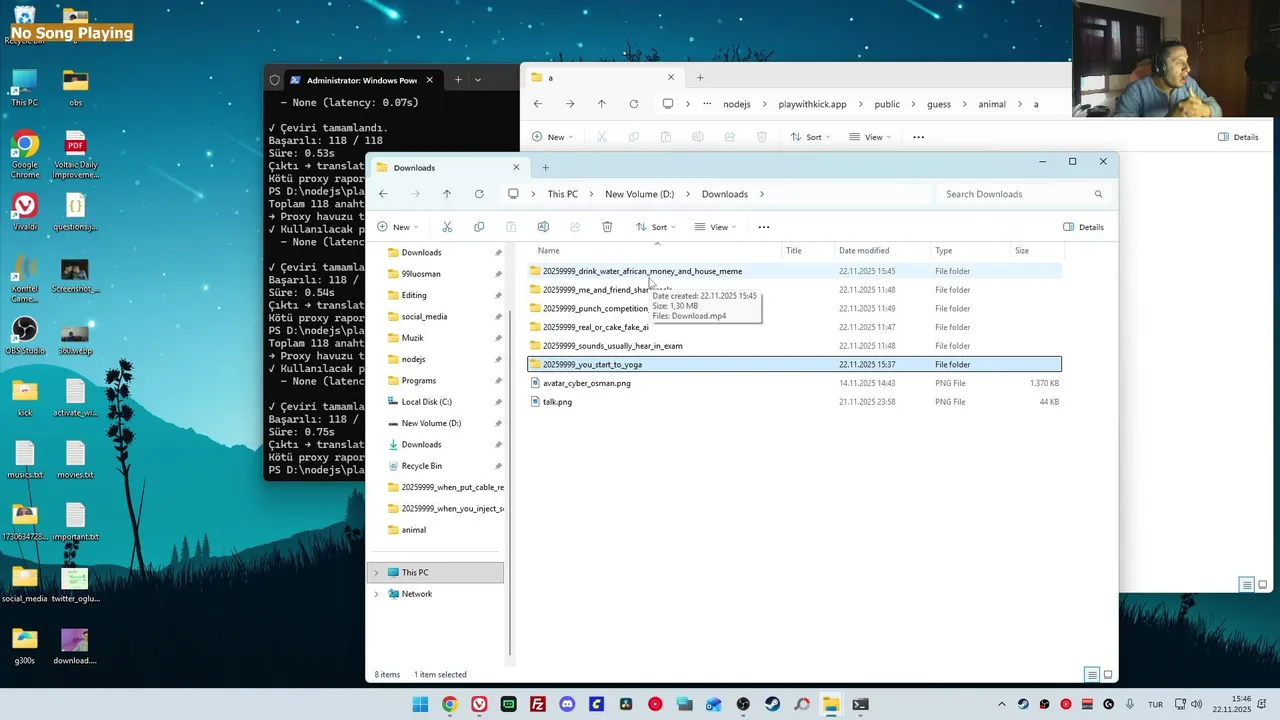Screen dimensions: 1280x720
Task: Click volume speaker icon in system tray
Action: pos(1196,704)
